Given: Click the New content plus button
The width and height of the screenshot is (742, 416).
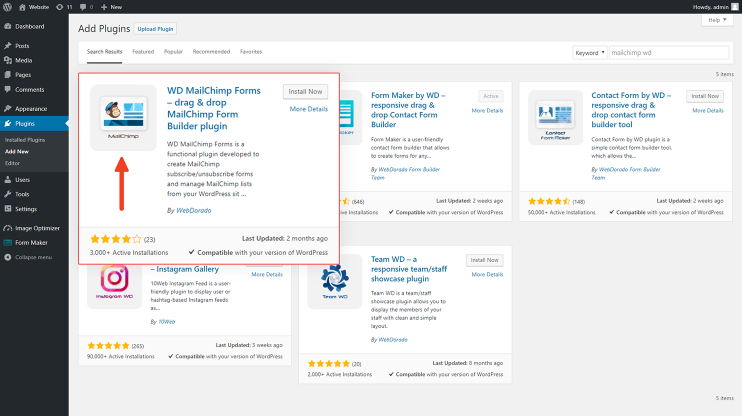Looking at the screenshot, I should (111, 7).
